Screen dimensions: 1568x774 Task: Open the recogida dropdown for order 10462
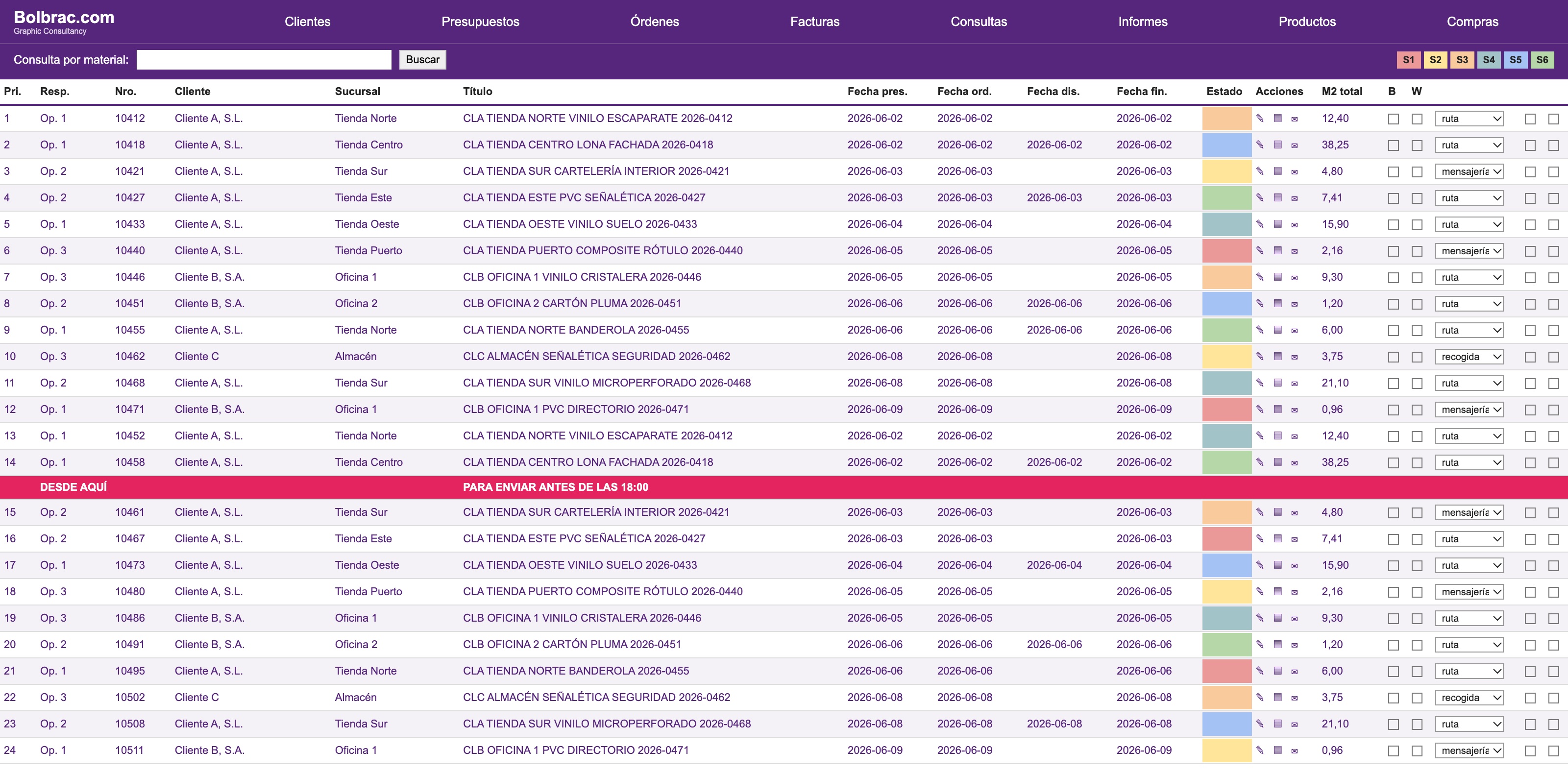[x=1470, y=357]
